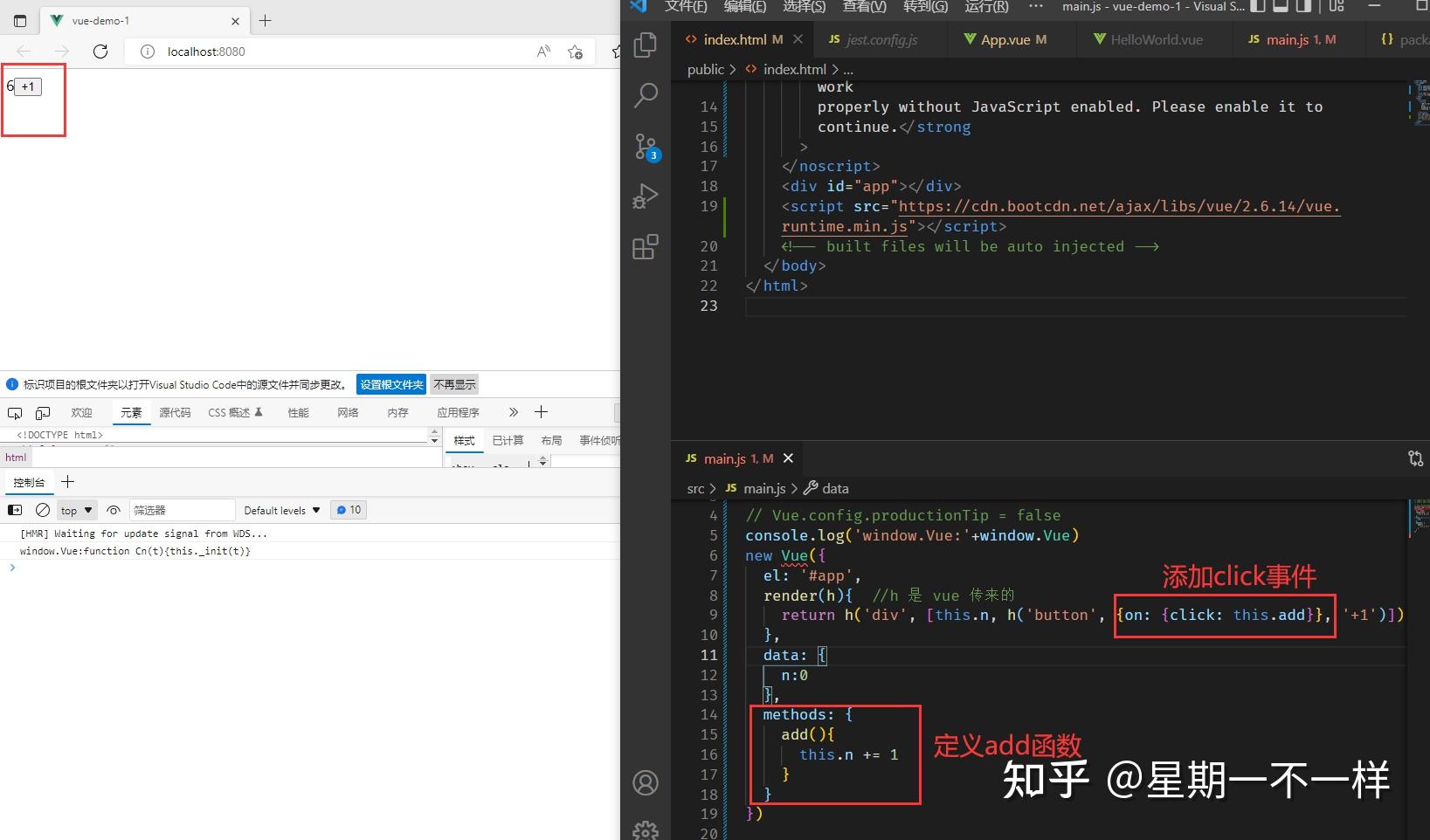
Task: Click the upper editor minimap
Action: [x=1419, y=101]
